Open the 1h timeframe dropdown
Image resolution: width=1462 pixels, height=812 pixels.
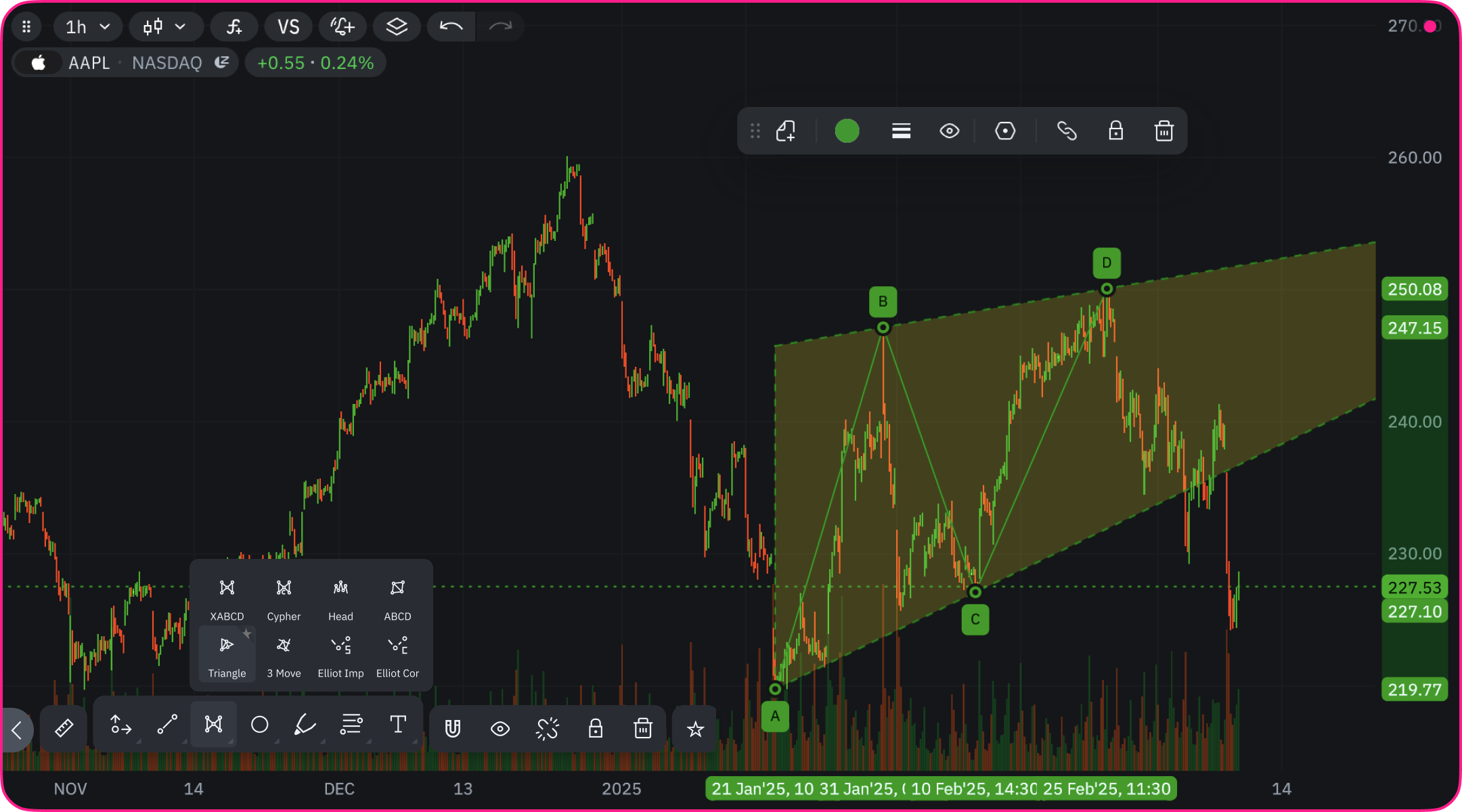click(x=87, y=27)
